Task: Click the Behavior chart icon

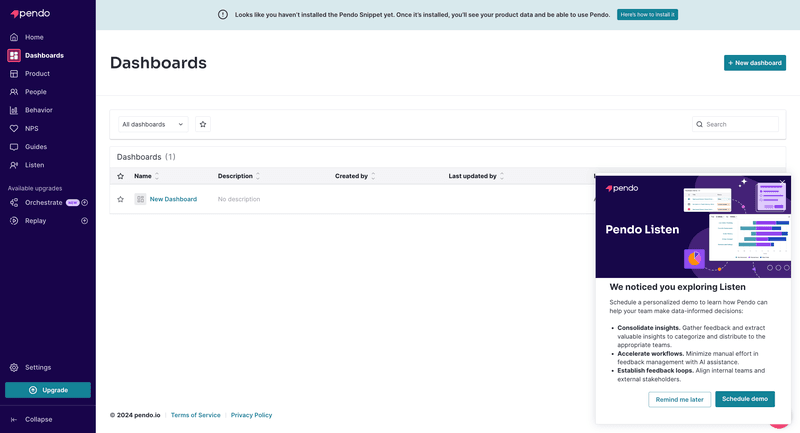Action: (x=14, y=110)
